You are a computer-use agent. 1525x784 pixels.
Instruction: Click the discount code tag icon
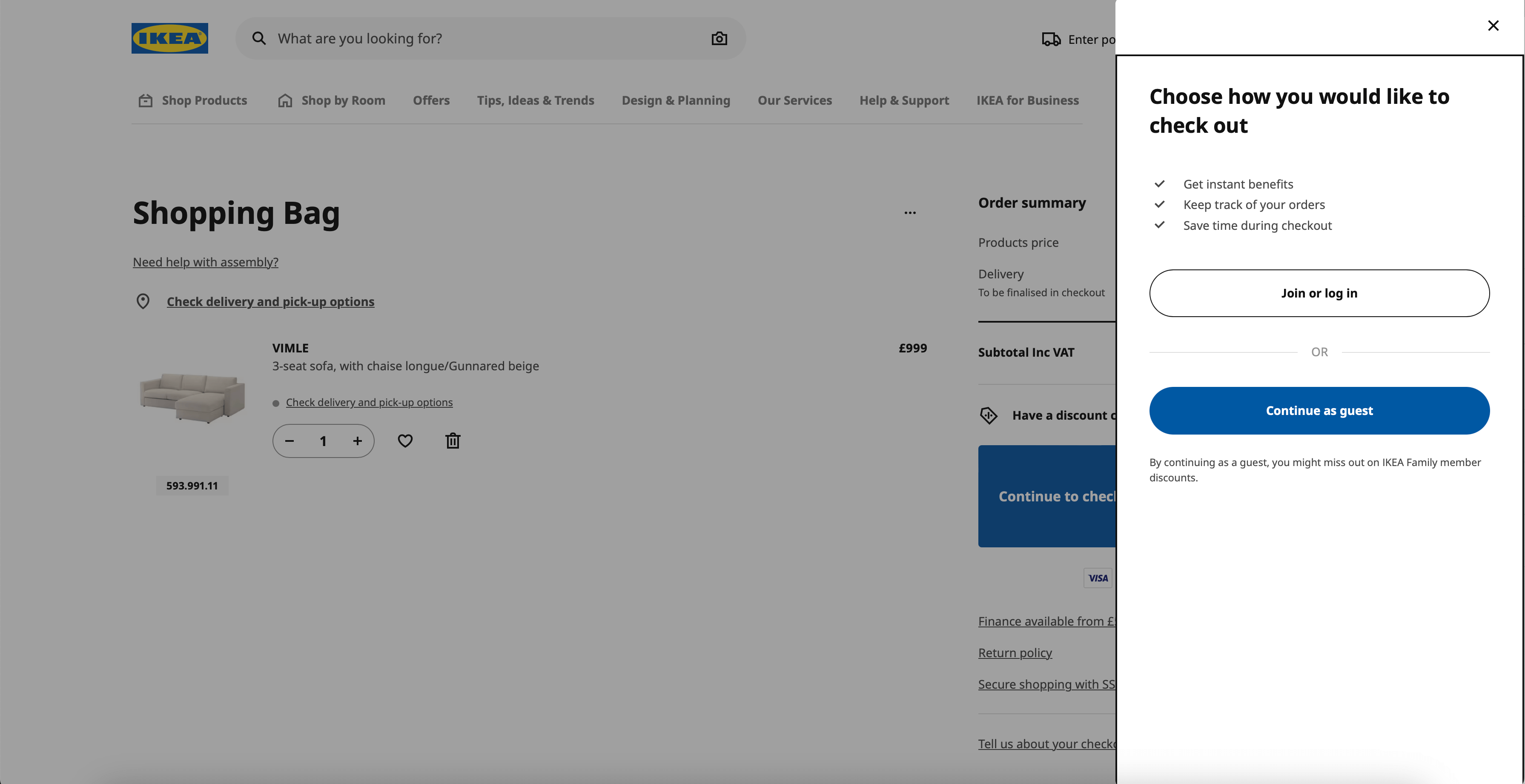click(x=989, y=415)
